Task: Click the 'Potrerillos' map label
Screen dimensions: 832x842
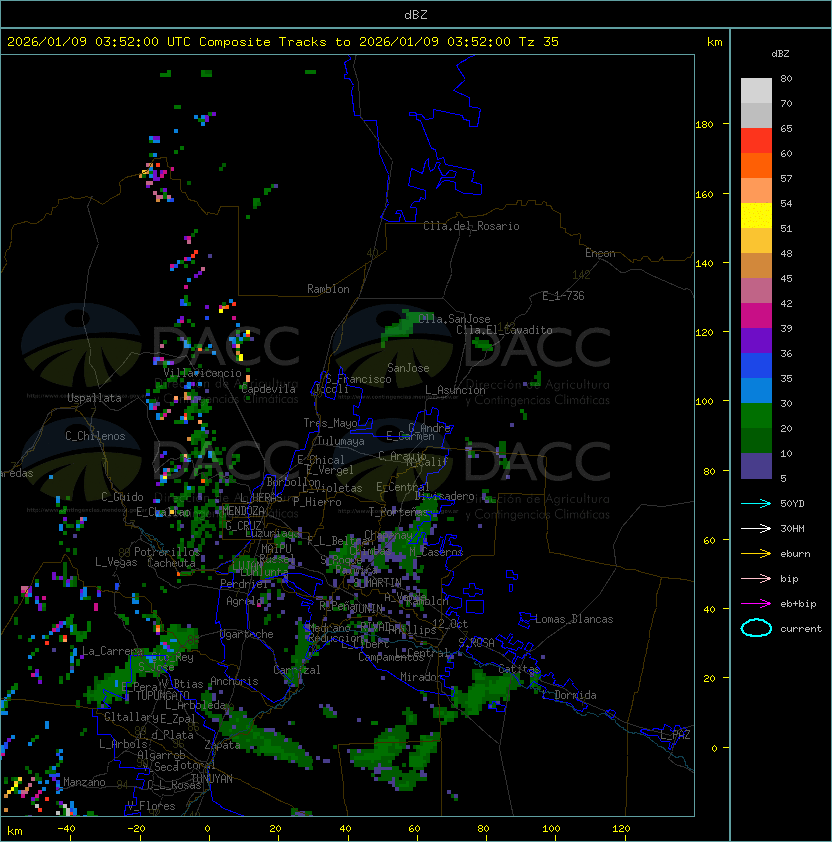Action: 167,552
